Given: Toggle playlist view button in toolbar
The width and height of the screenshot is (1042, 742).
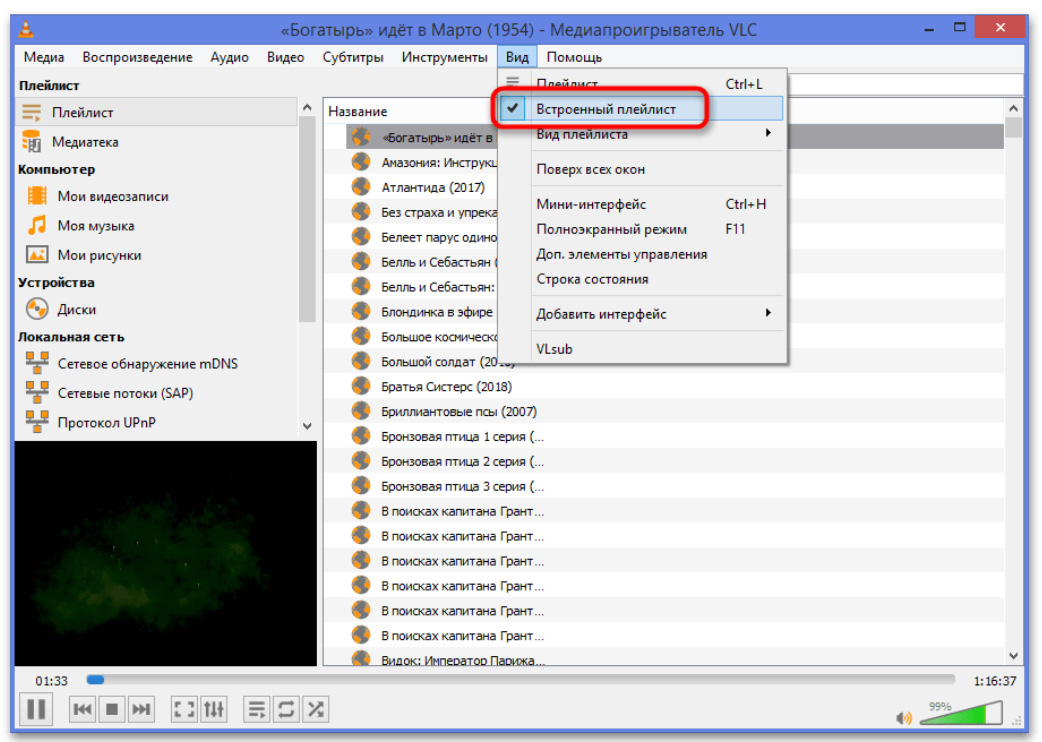Looking at the screenshot, I should coord(257,709).
